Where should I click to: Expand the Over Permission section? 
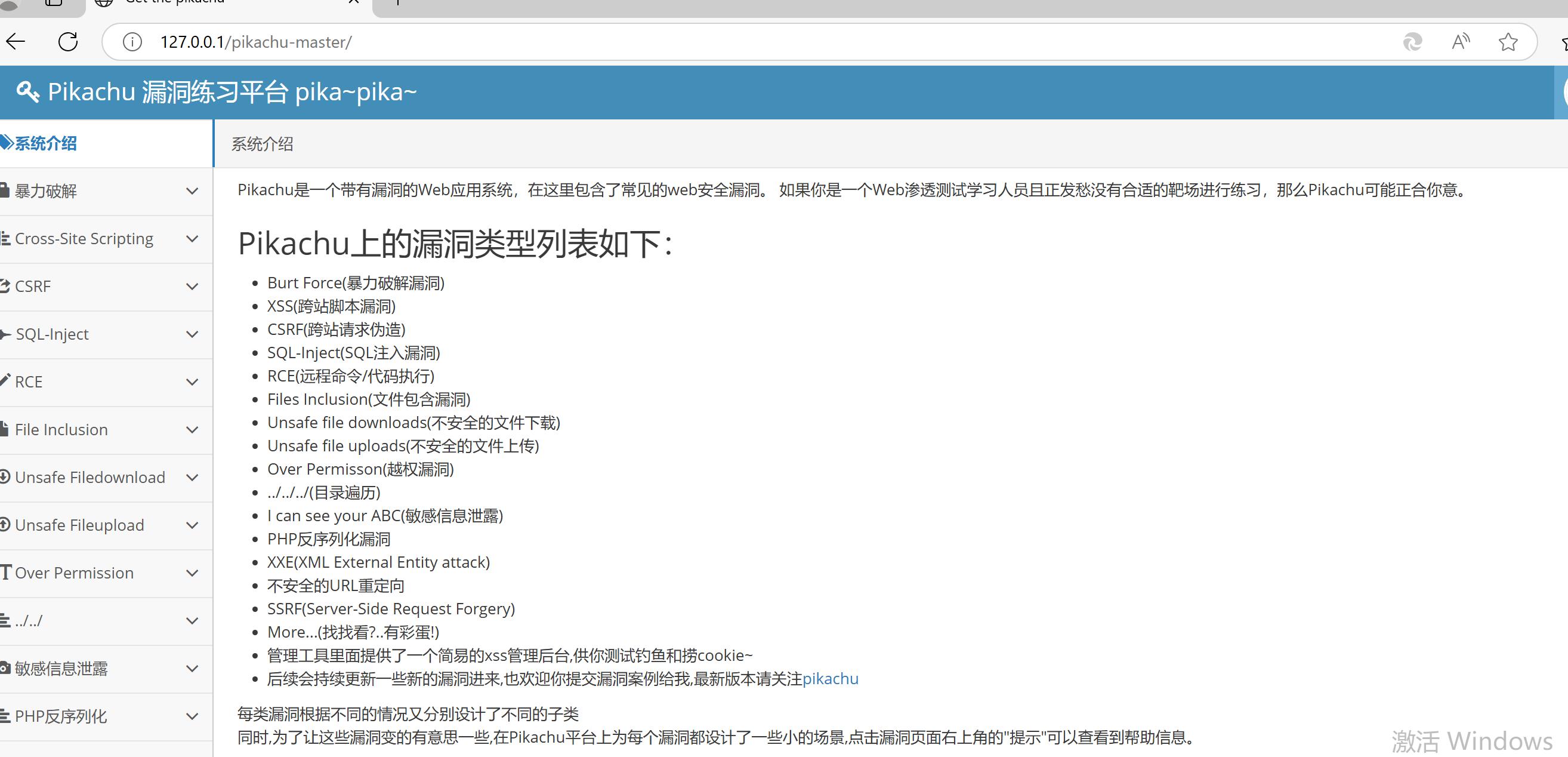click(x=192, y=573)
